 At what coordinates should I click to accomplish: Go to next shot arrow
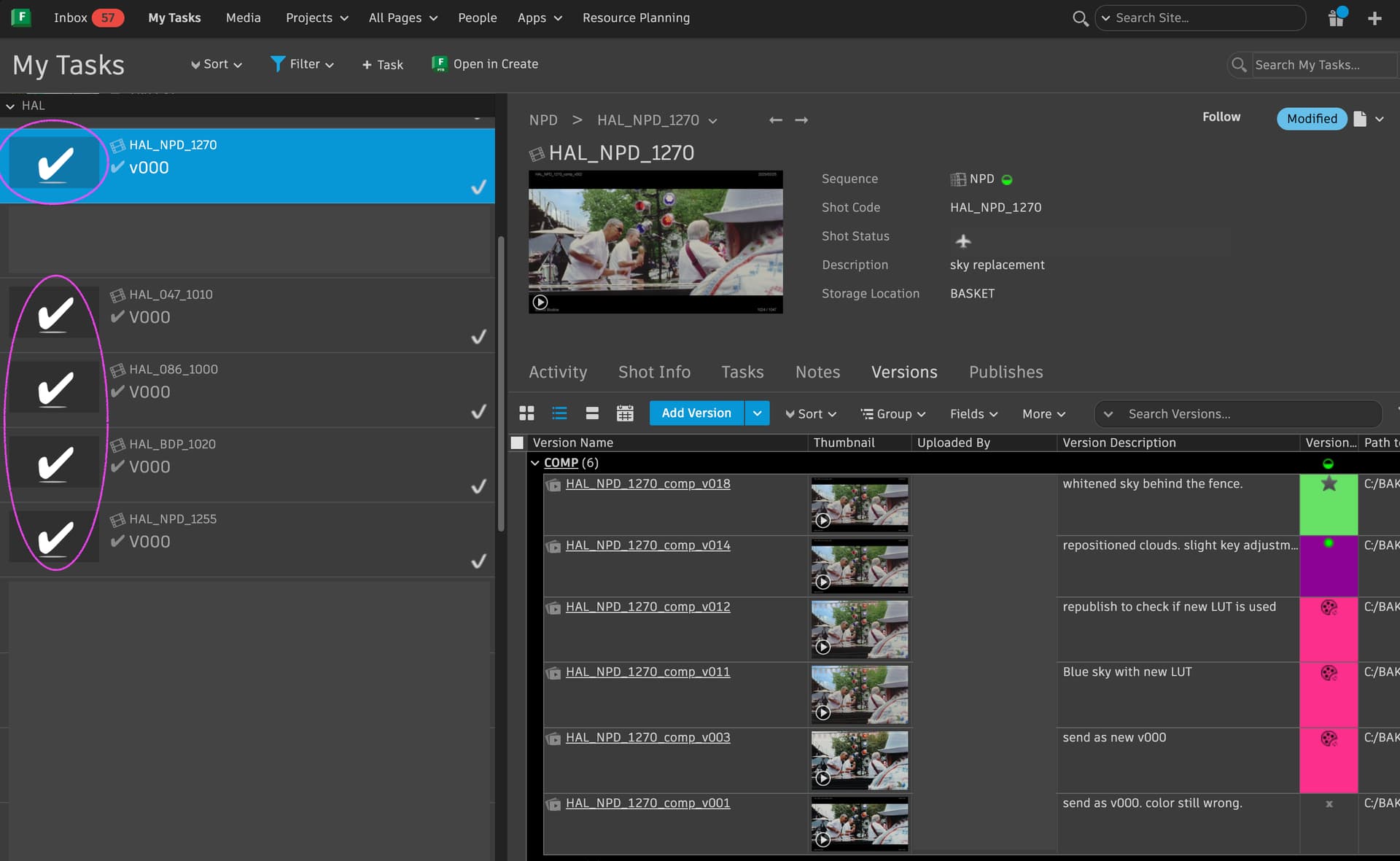tap(801, 120)
